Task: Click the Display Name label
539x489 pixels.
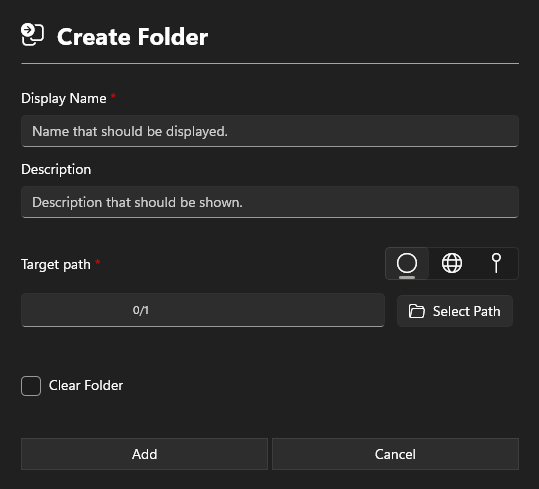Action: coord(64,99)
